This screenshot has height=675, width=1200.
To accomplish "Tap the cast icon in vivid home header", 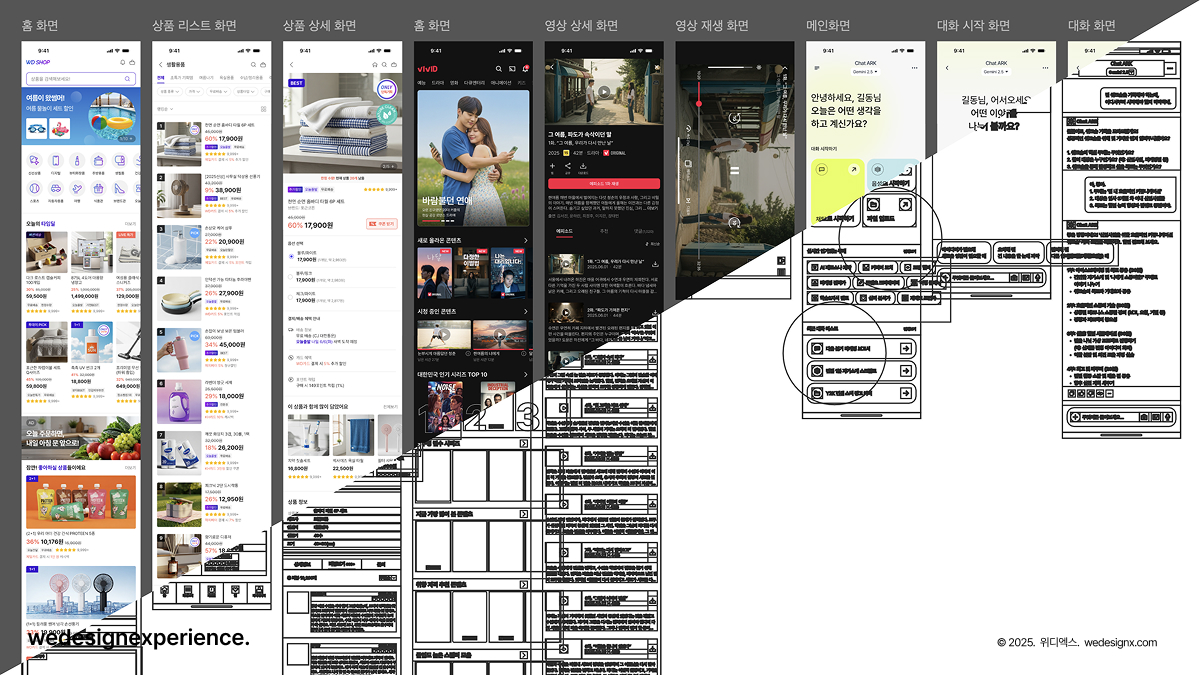I will [512, 69].
